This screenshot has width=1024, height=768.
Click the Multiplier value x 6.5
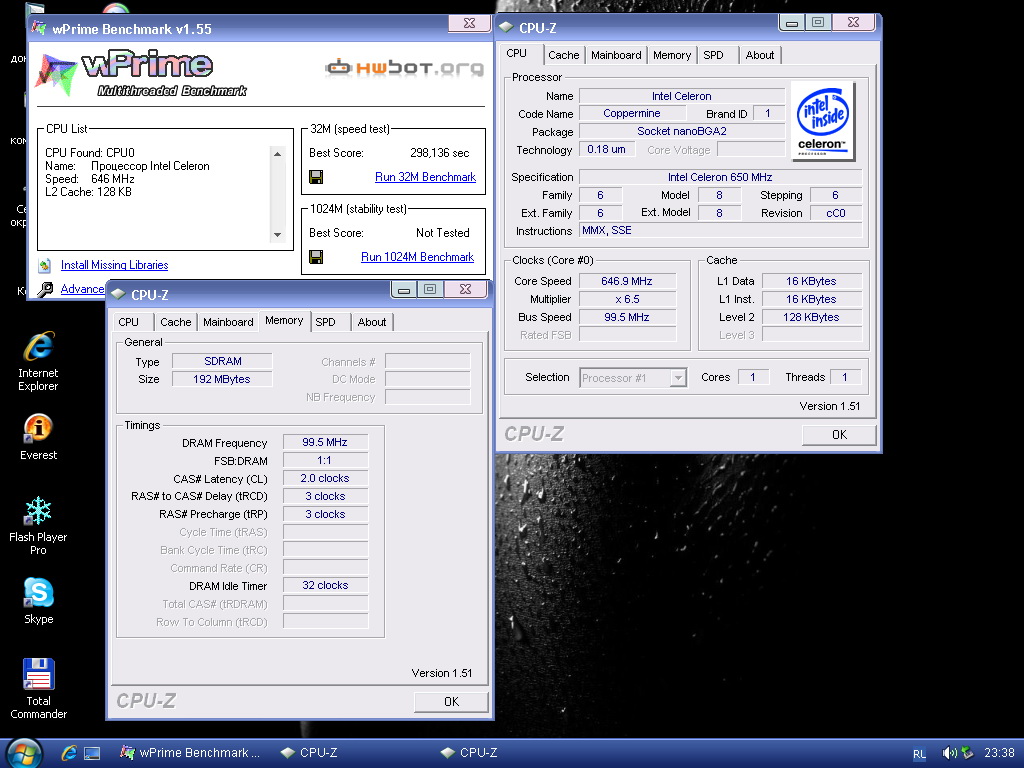click(x=627, y=299)
